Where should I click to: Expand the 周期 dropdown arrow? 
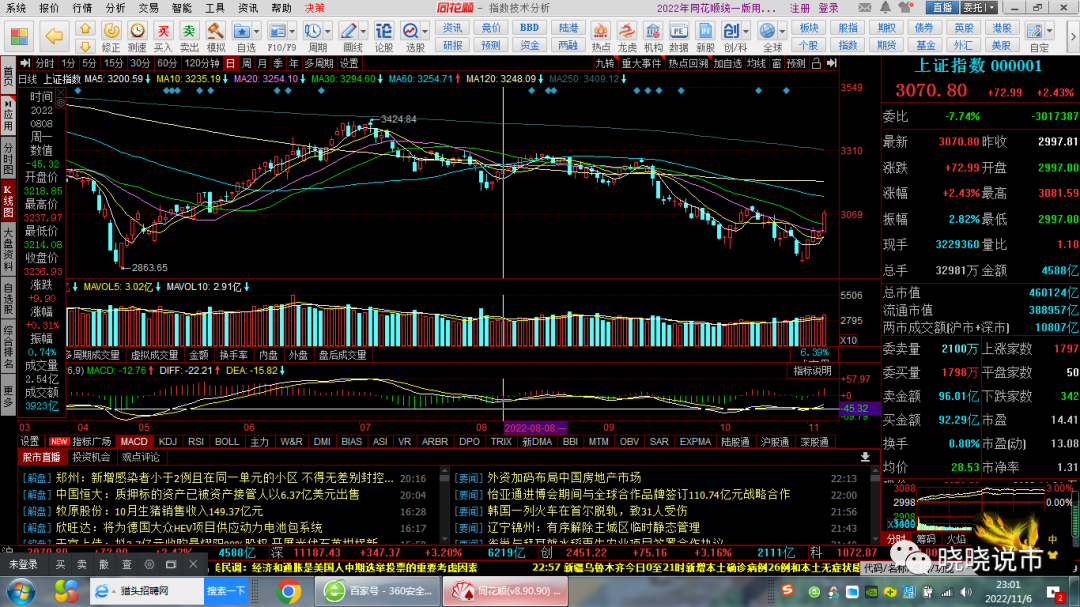click(328, 32)
